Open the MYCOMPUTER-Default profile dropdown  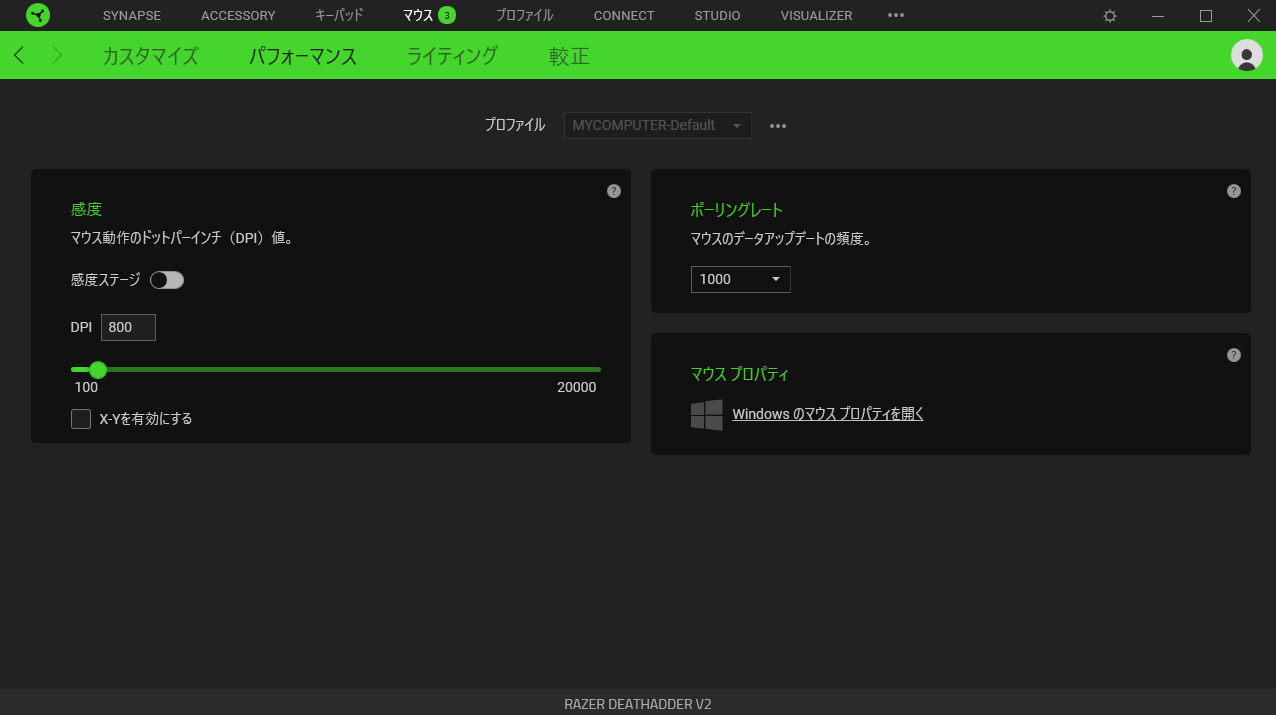pos(658,125)
